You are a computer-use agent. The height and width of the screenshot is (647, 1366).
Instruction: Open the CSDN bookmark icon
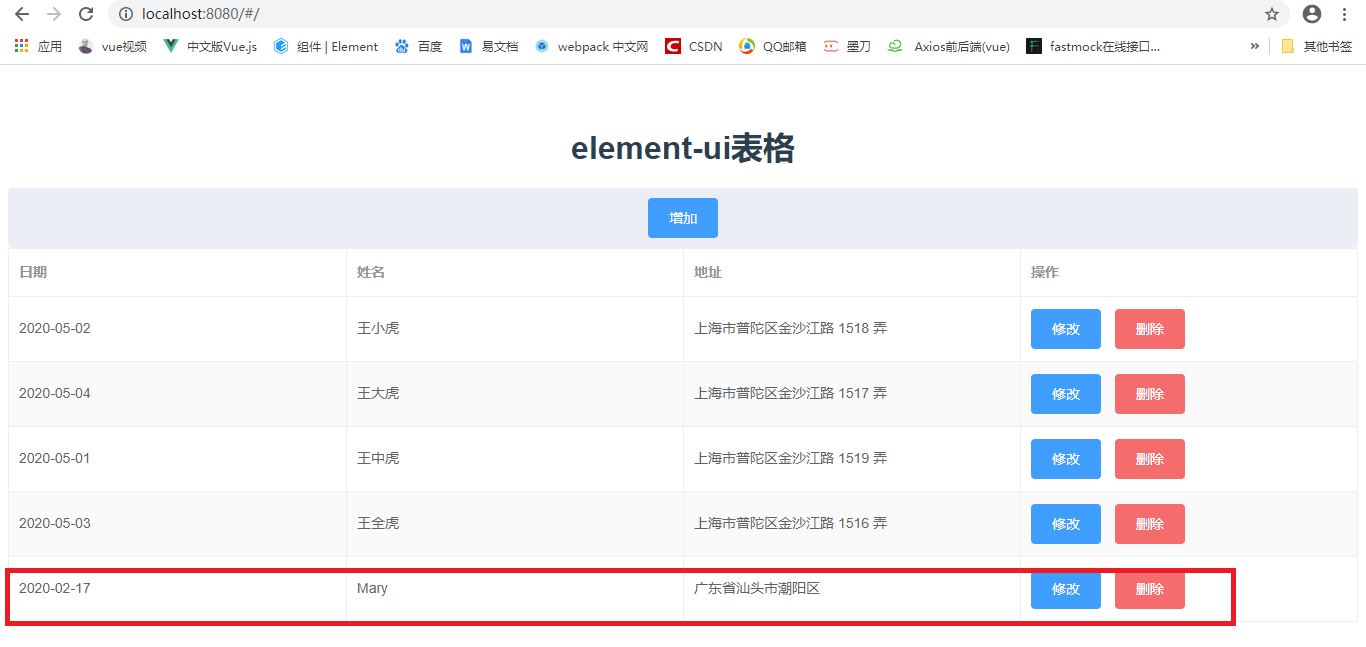click(x=672, y=46)
